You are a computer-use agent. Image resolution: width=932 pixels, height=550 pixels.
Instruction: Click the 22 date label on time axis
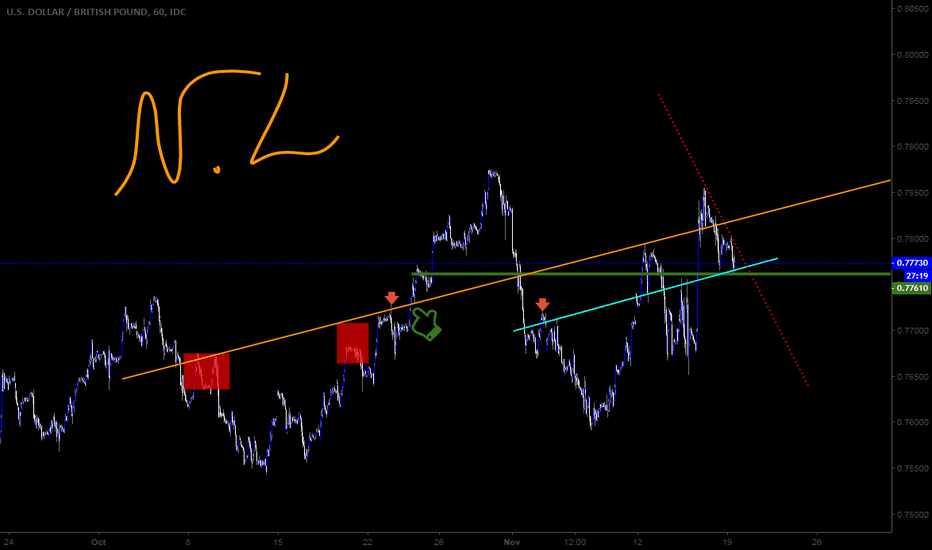click(x=367, y=542)
